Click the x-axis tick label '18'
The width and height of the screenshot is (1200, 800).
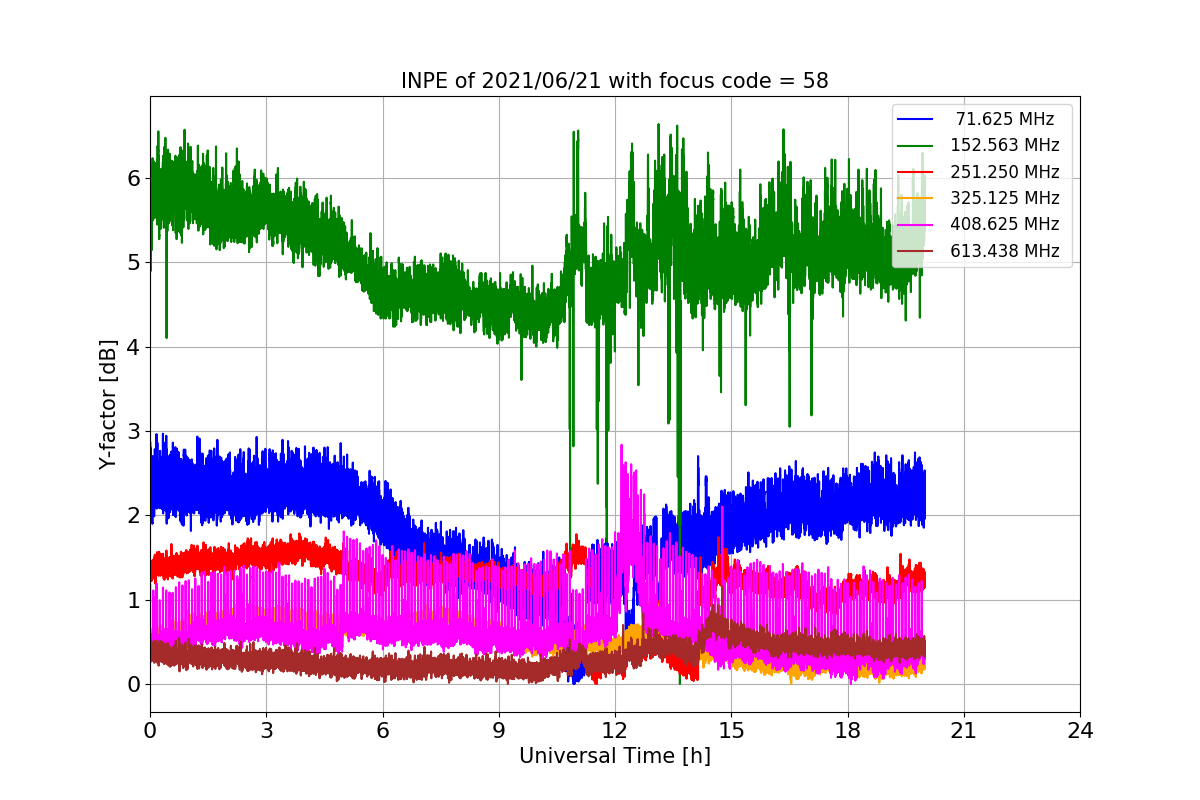pyautogui.click(x=847, y=731)
